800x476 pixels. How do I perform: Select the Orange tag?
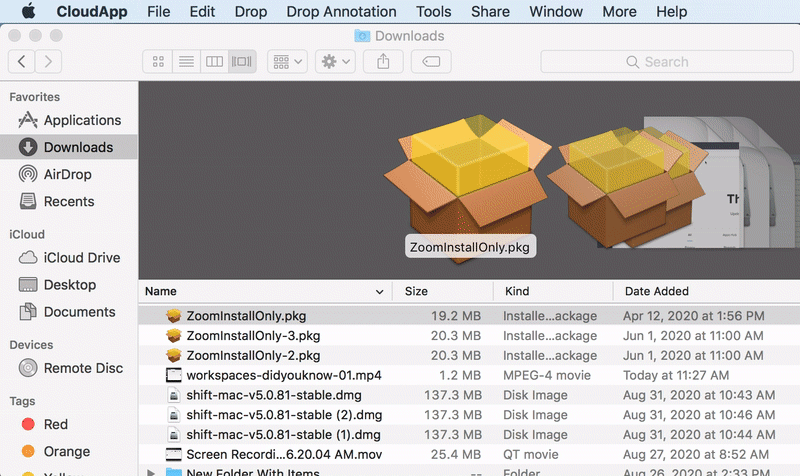point(69,452)
